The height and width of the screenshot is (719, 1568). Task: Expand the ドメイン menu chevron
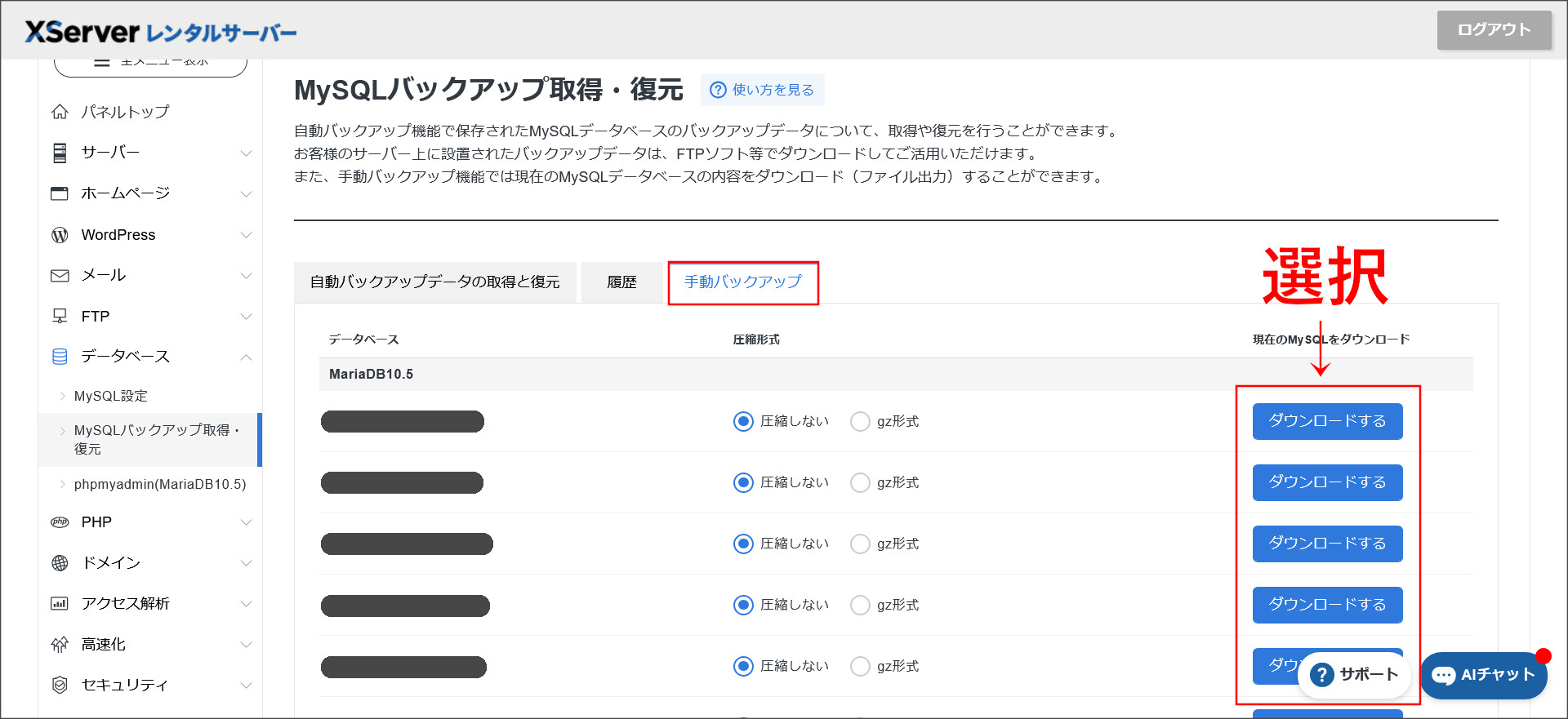246,563
